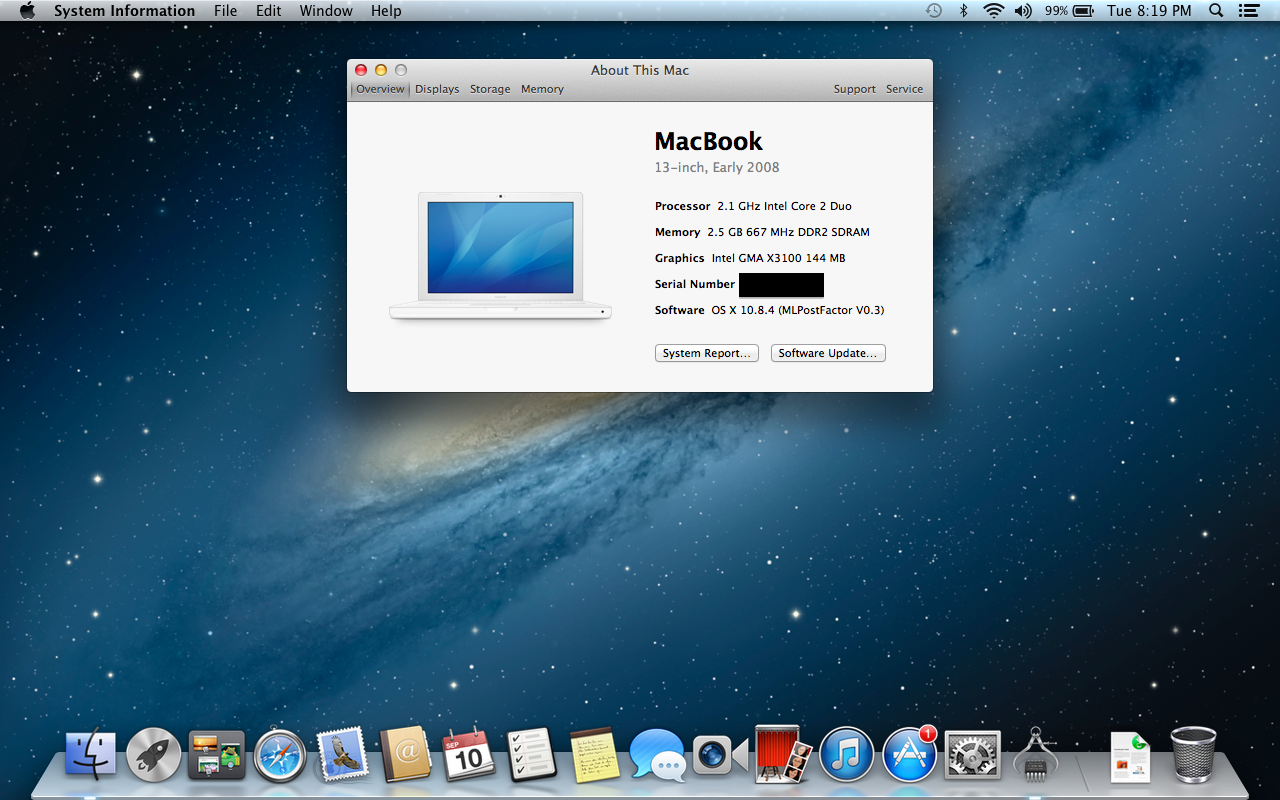Click the Support link

coord(854,89)
